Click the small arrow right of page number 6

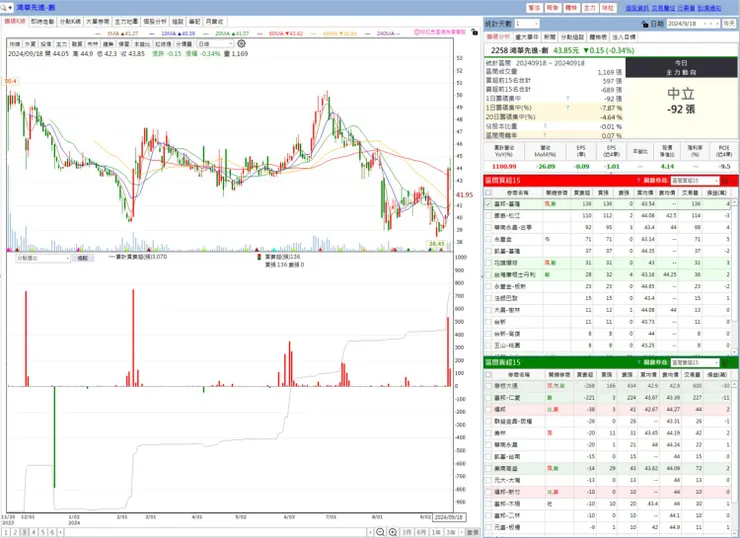[x=60, y=532]
